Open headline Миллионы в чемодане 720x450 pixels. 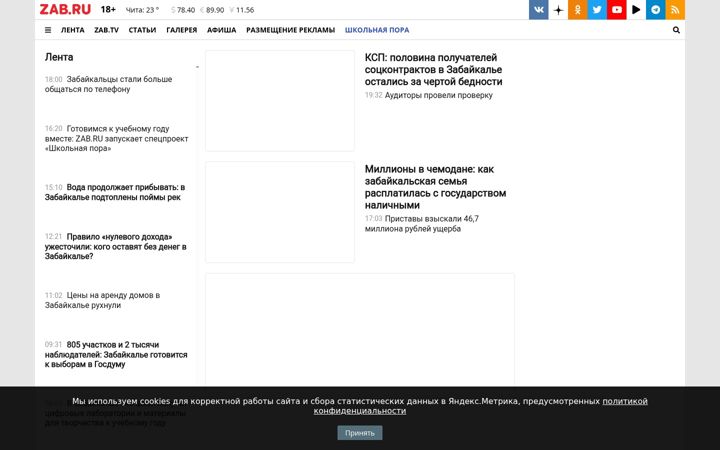tap(435, 187)
